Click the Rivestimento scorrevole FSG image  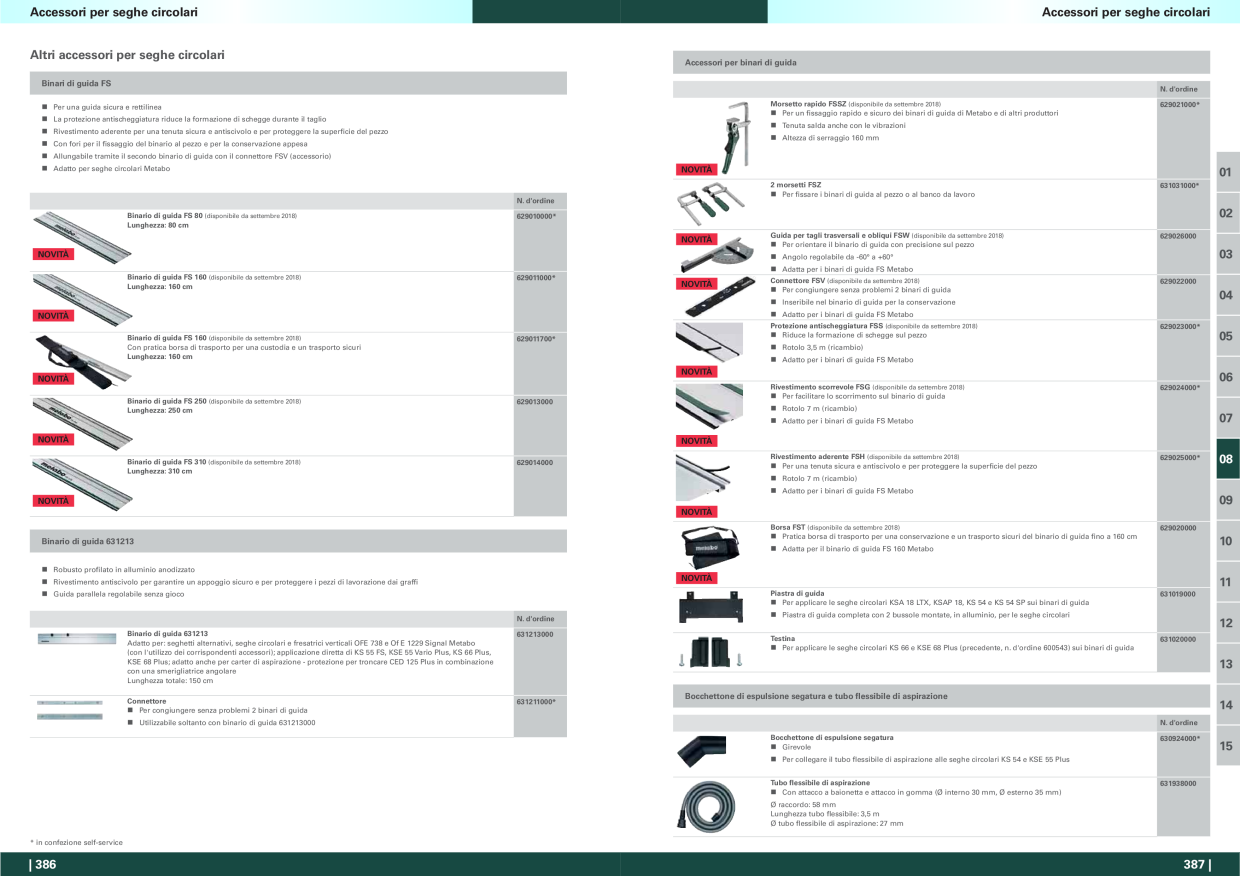pos(710,408)
